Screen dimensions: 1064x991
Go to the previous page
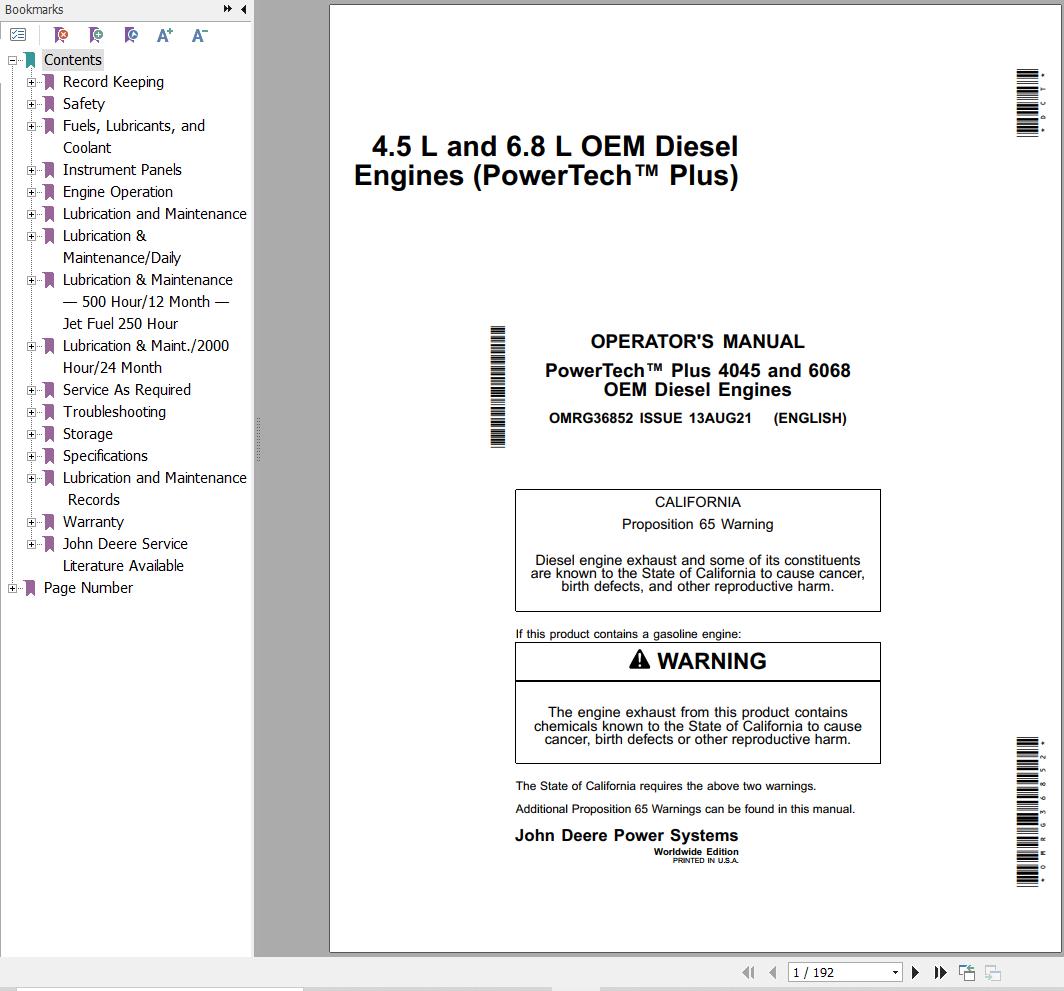pyautogui.click(x=773, y=972)
